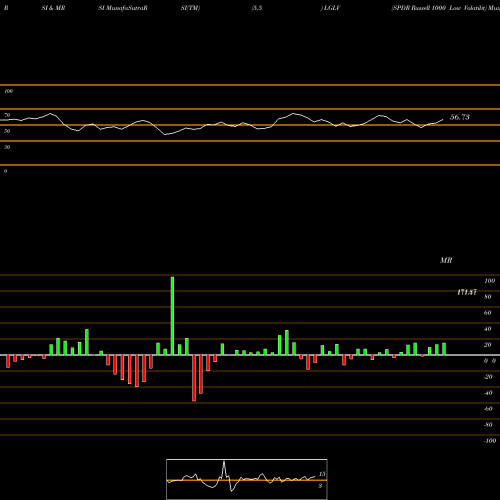Click the MR axis label 80
Screen dimensions: 500x500
coord(488,297)
